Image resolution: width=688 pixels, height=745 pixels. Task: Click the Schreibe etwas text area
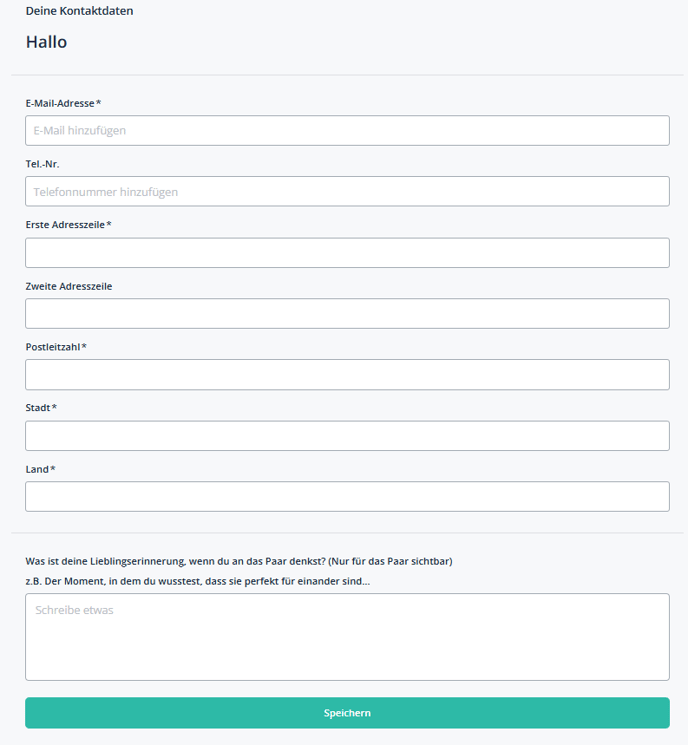point(347,637)
